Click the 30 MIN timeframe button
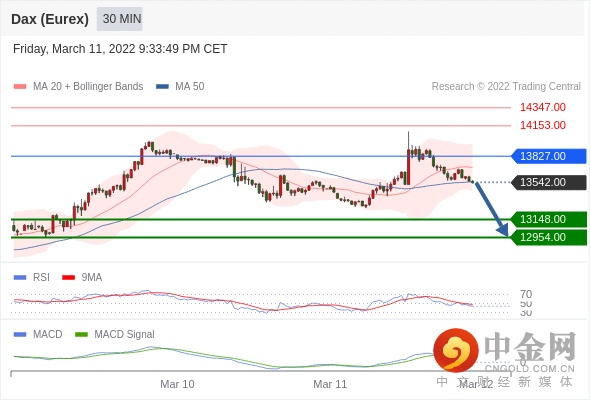 point(120,19)
